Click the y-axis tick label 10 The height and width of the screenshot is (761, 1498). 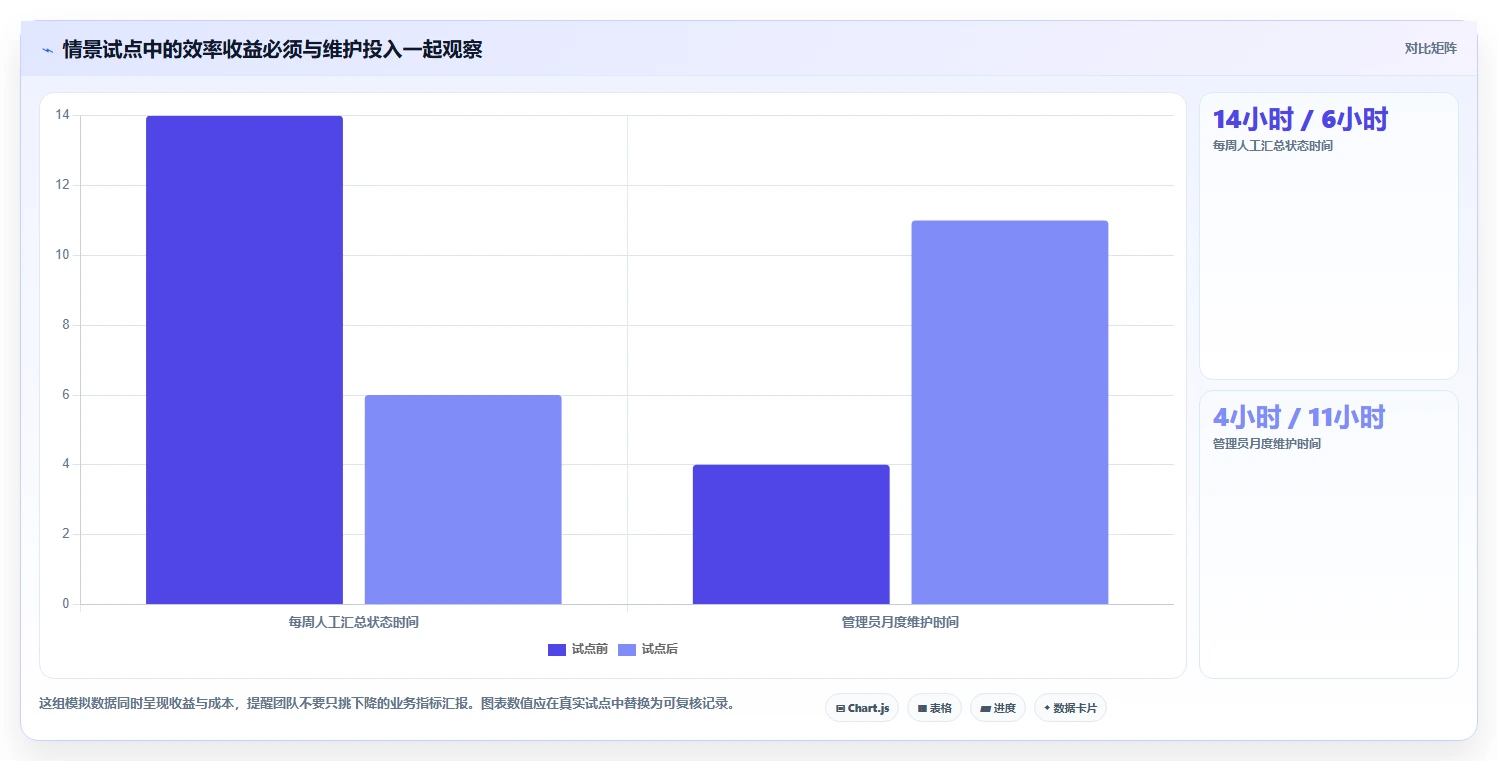[x=63, y=255]
